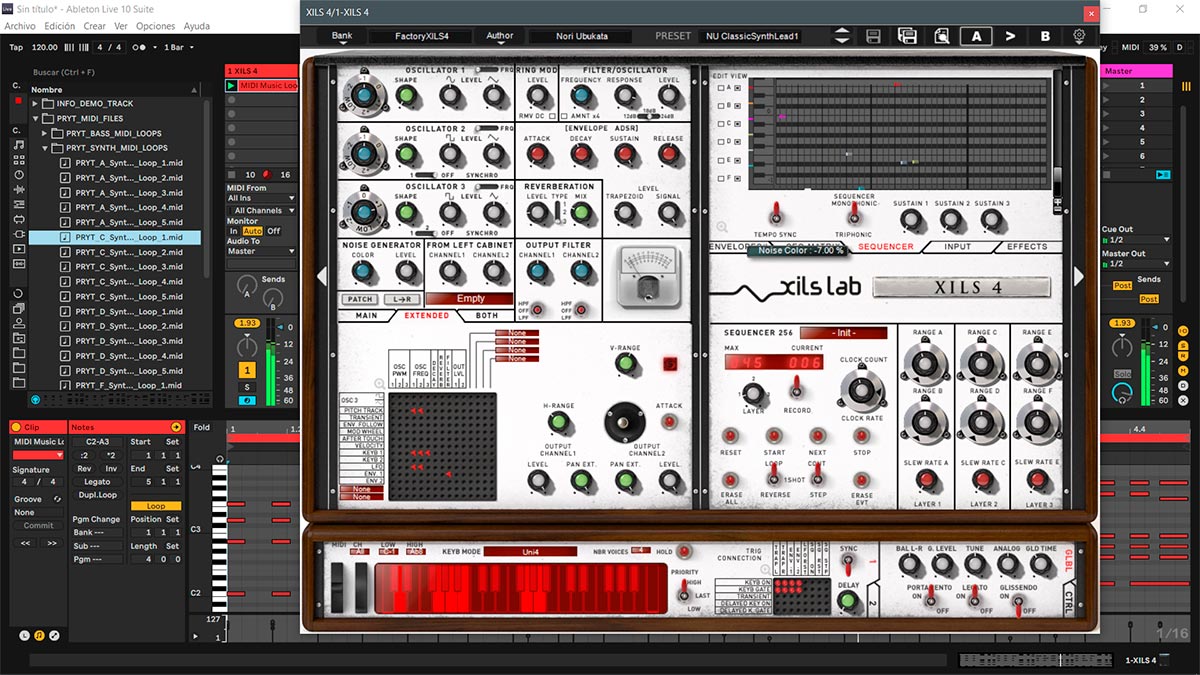Click the pitch bend wheel on the keyboard
1200x675 pixels.
[338, 588]
